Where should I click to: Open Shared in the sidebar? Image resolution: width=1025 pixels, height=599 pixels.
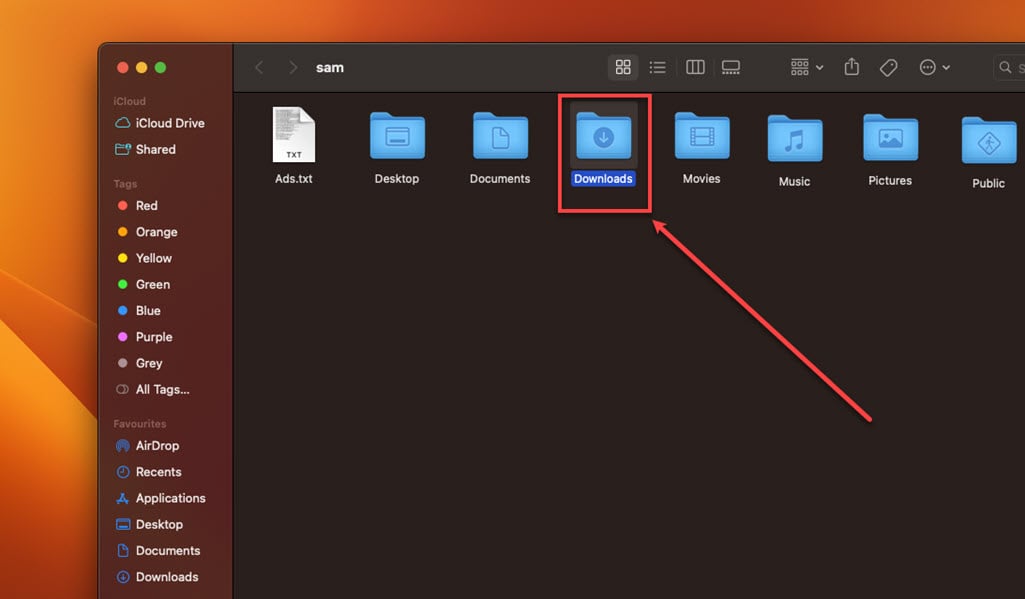coord(146,149)
